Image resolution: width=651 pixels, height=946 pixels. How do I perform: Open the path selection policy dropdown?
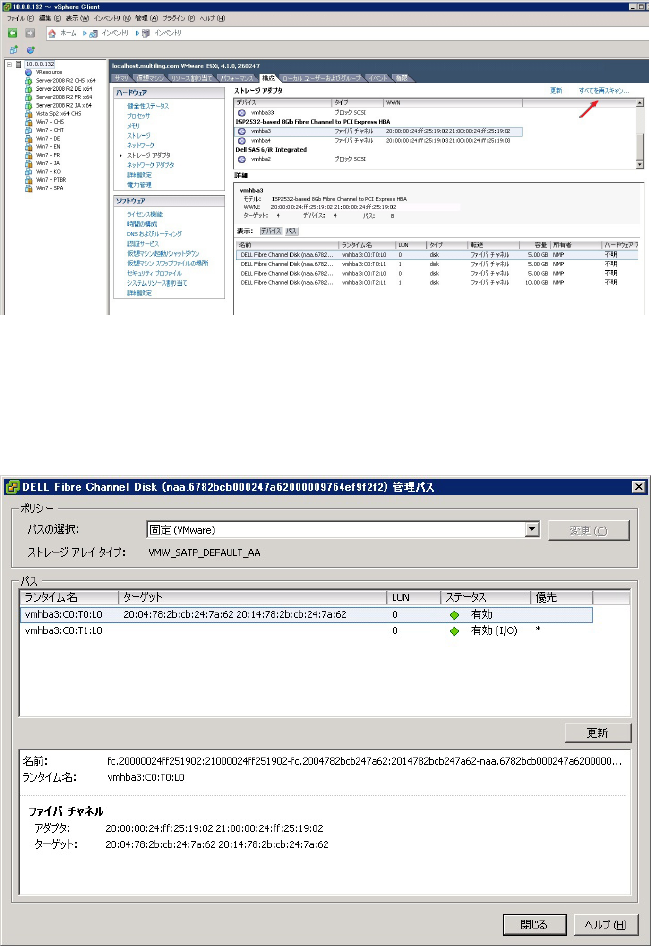click(532, 530)
